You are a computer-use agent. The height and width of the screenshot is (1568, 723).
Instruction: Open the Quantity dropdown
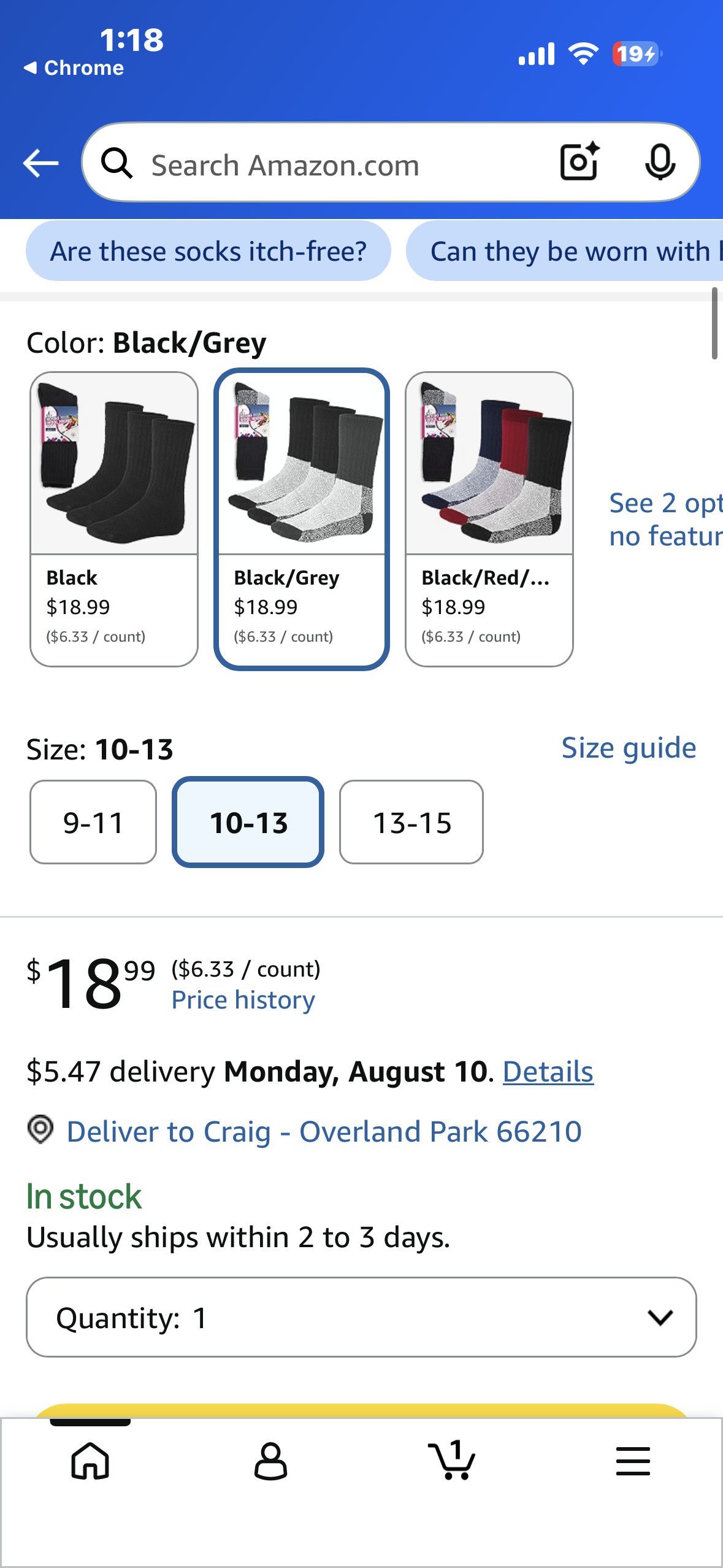point(361,1317)
